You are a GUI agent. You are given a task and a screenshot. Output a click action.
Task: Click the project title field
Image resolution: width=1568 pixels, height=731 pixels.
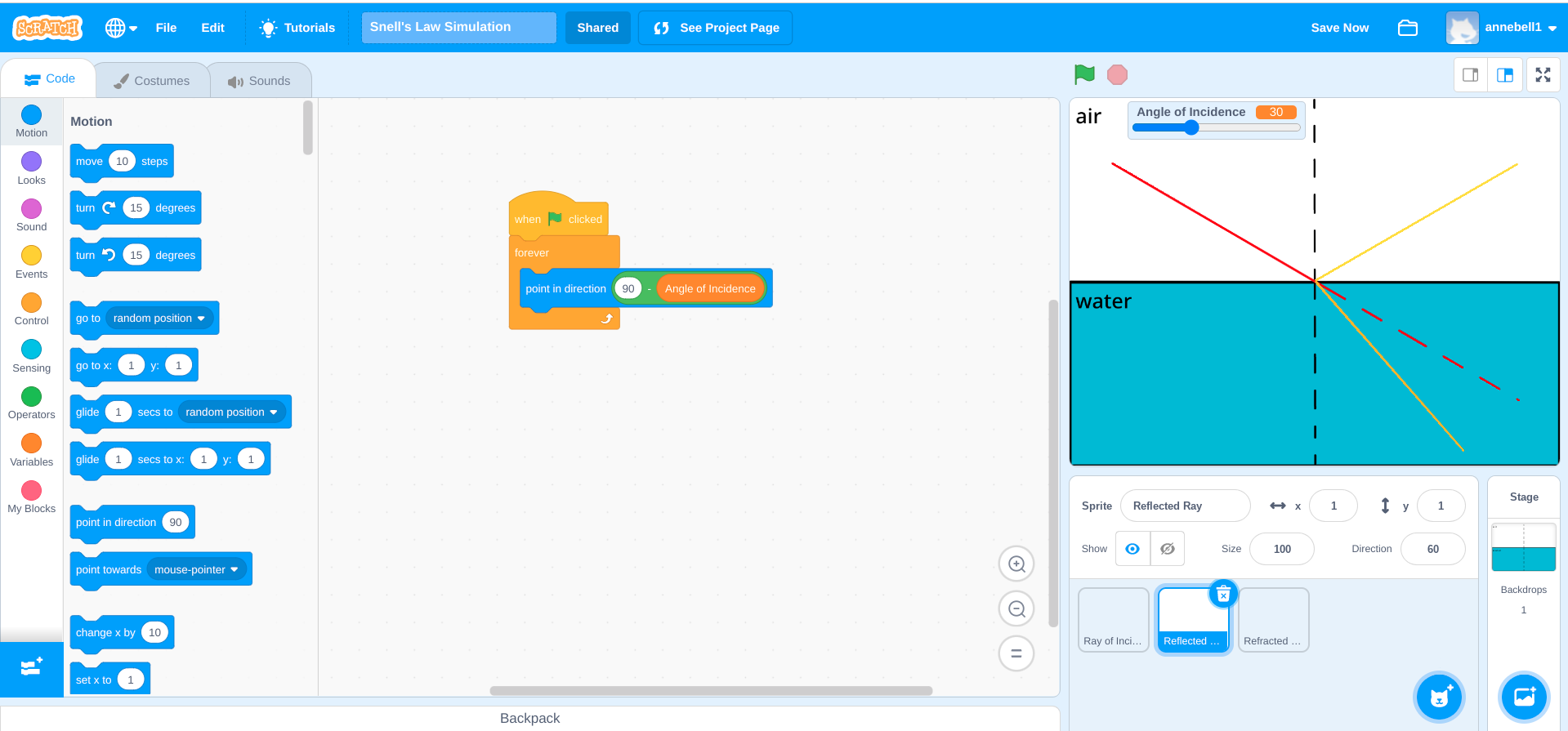[458, 28]
